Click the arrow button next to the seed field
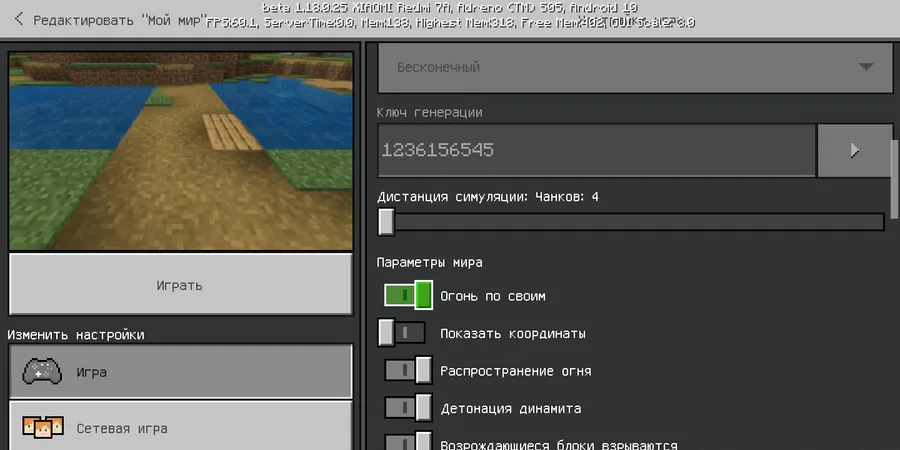Screen dimensions: 900x450 [x=854, y=150]
